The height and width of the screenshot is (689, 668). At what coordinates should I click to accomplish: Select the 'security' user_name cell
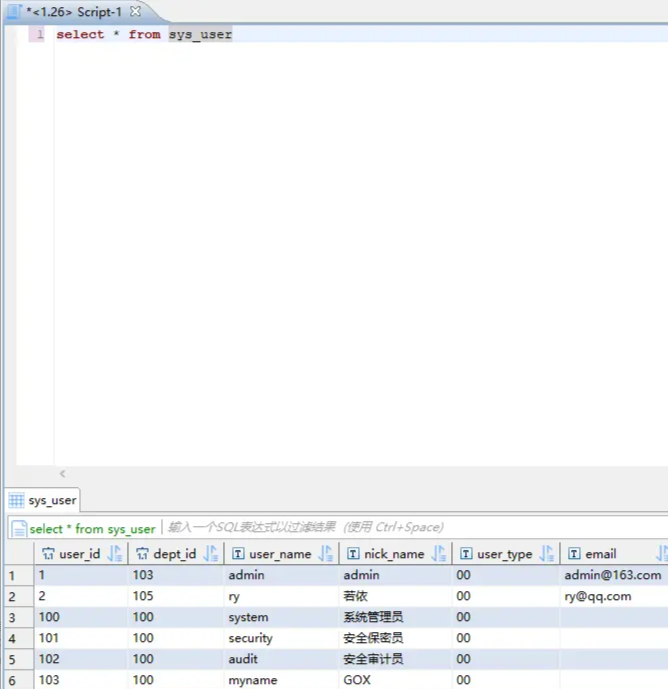click(250, 638)
